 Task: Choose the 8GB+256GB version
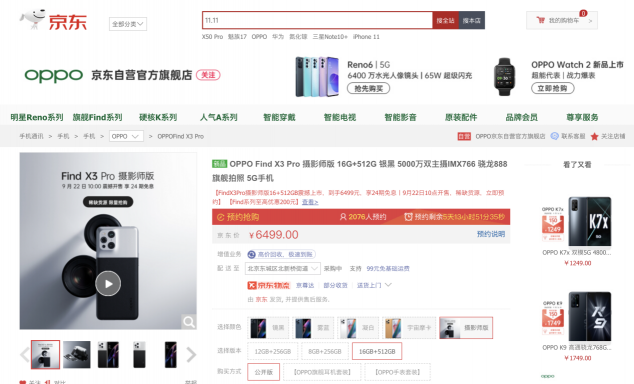(x=325, y=351)
